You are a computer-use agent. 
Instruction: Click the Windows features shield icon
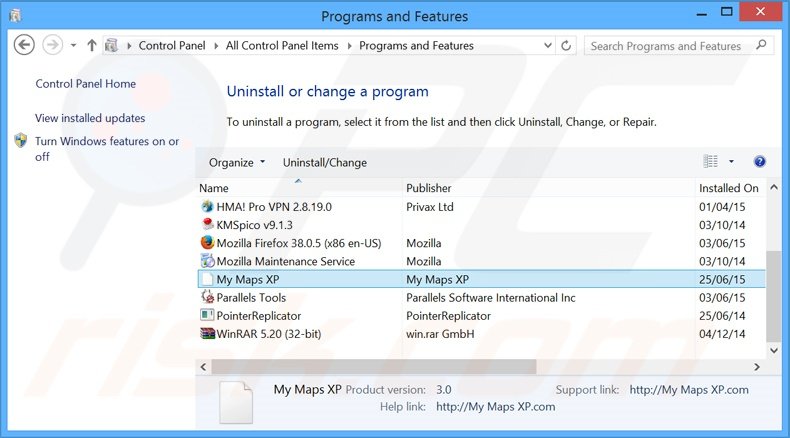coord(21,140)
